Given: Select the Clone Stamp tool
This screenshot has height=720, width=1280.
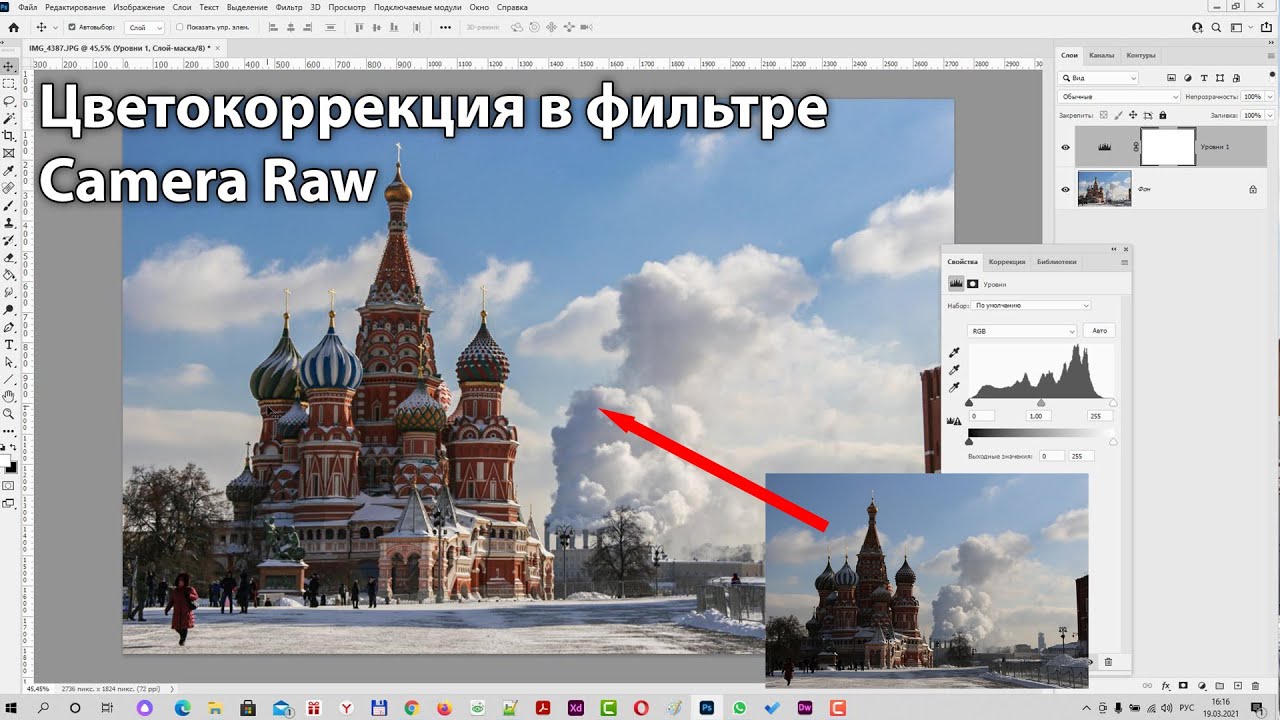Looking at the screenshot, I should pyautogui.click(x=9, y=223).
